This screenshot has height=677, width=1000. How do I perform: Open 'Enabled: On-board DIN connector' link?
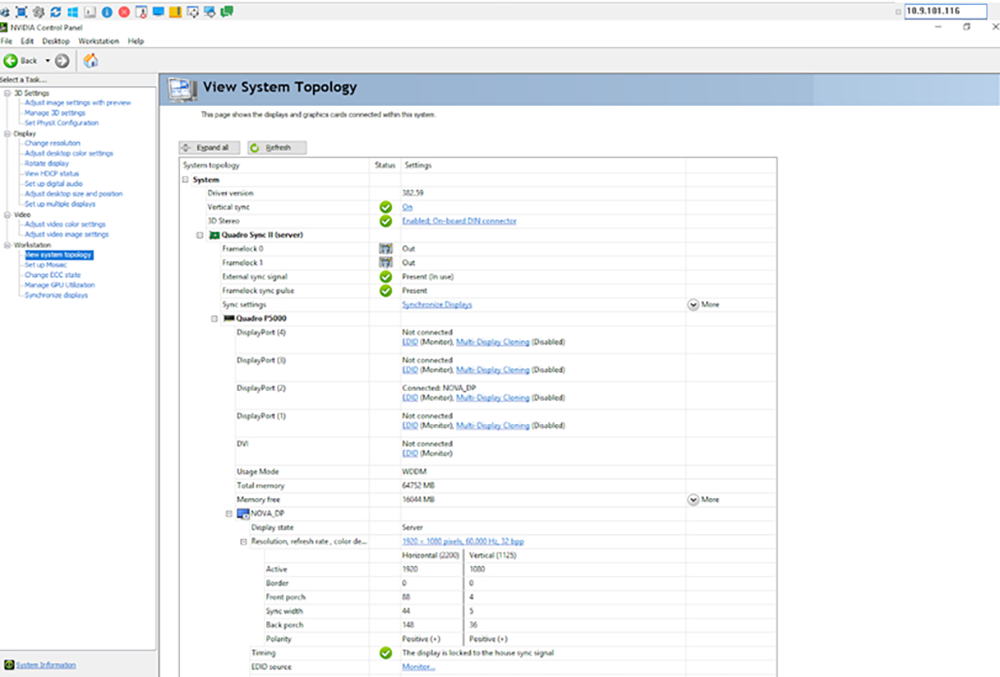[x=459, y=221]
